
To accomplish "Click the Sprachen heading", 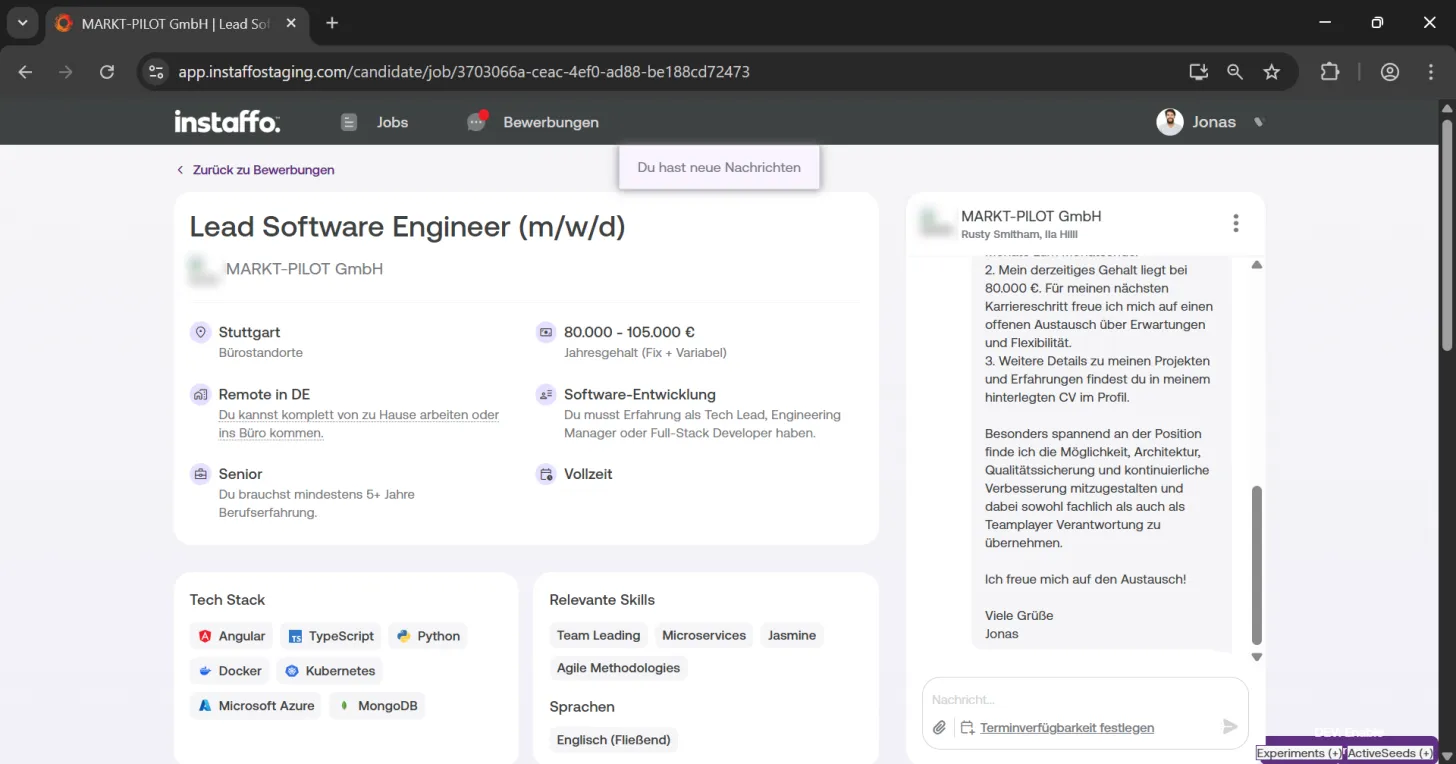I will click(582, 707).
